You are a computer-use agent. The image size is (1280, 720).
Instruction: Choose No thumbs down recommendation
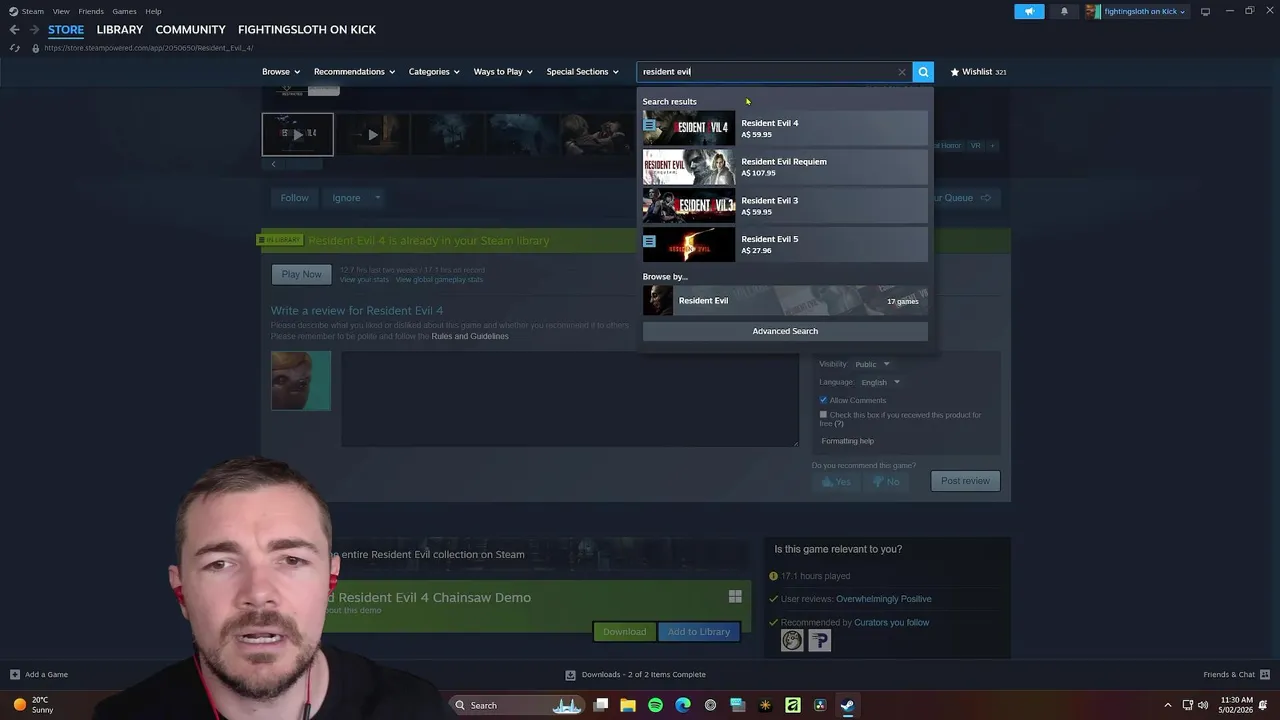pos(886,481)
